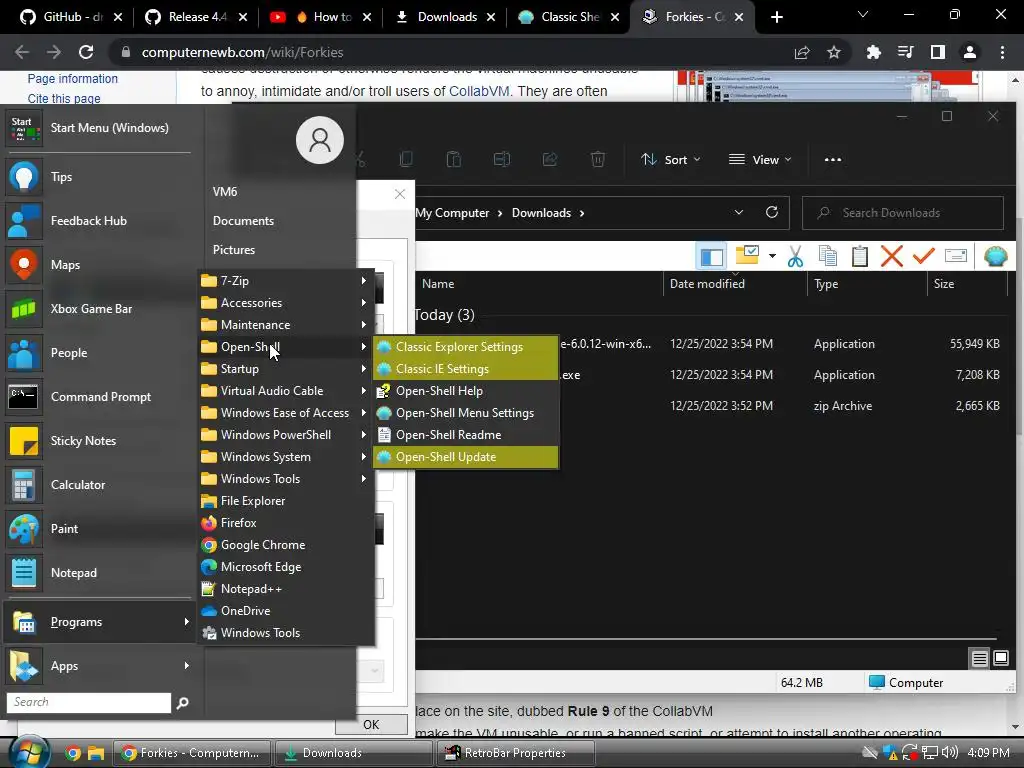This screenshot has width=1024, height=768.
Task: Toggle the navigation pane icon in Explorer
Action: [x=711, y=256]
